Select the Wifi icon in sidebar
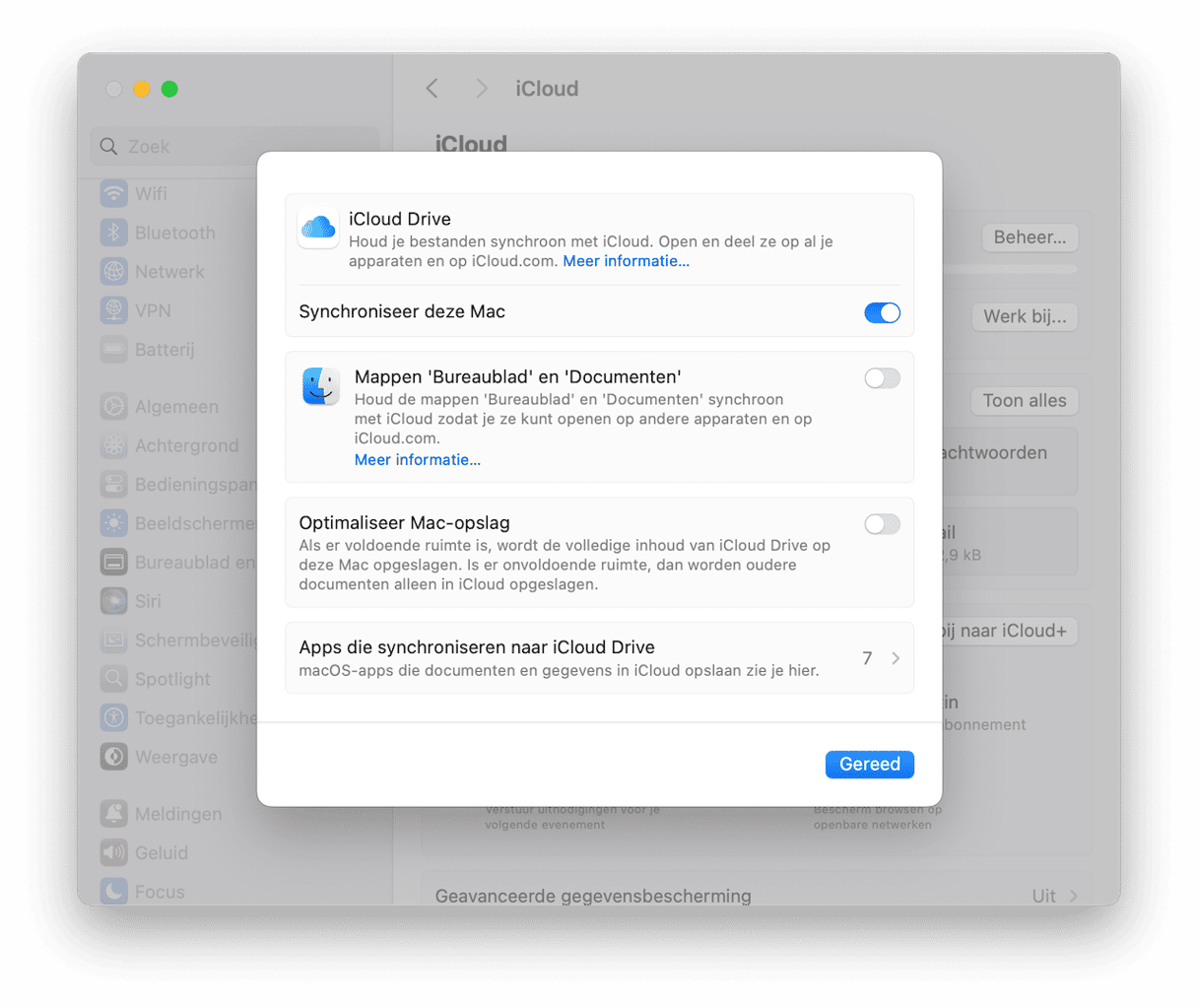This screenshot has height=1008, width=1198. coord(114,194)
